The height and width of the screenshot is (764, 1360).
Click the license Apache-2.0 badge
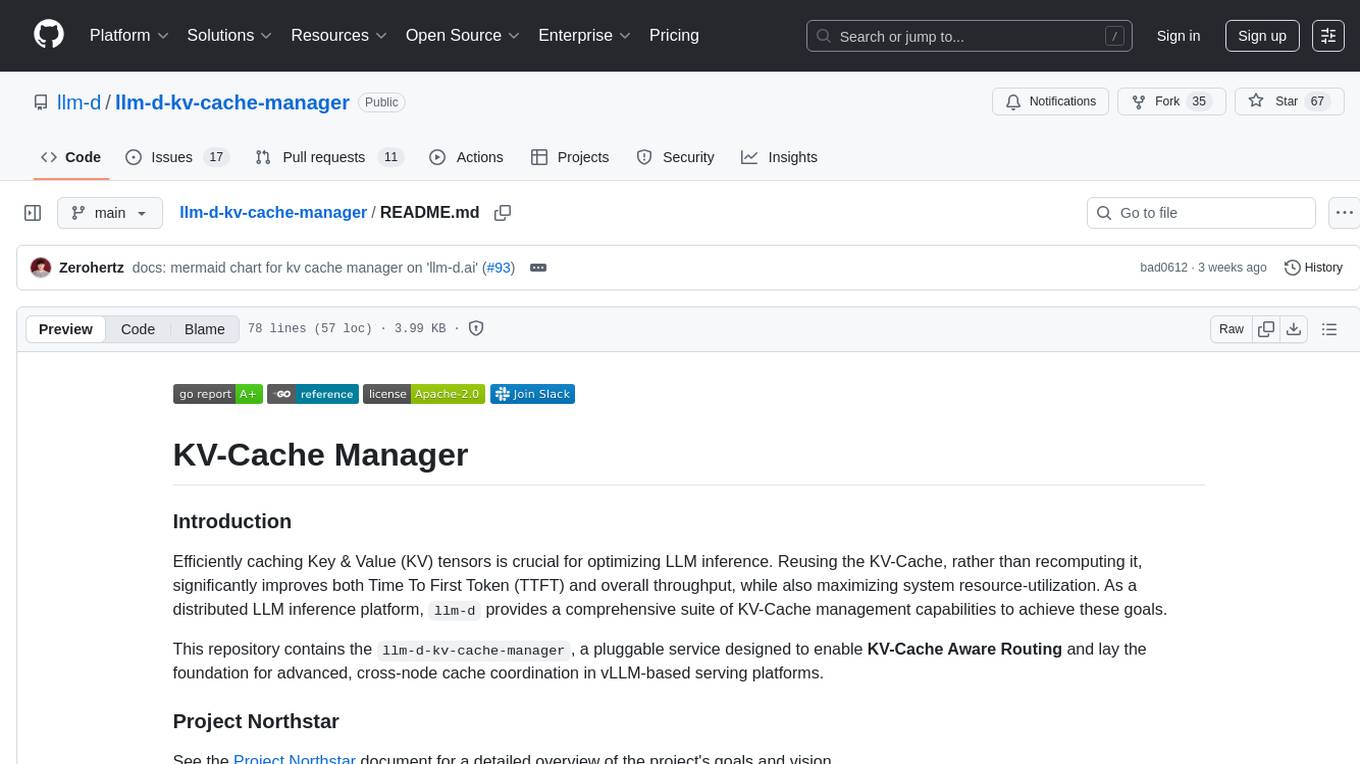424,394
